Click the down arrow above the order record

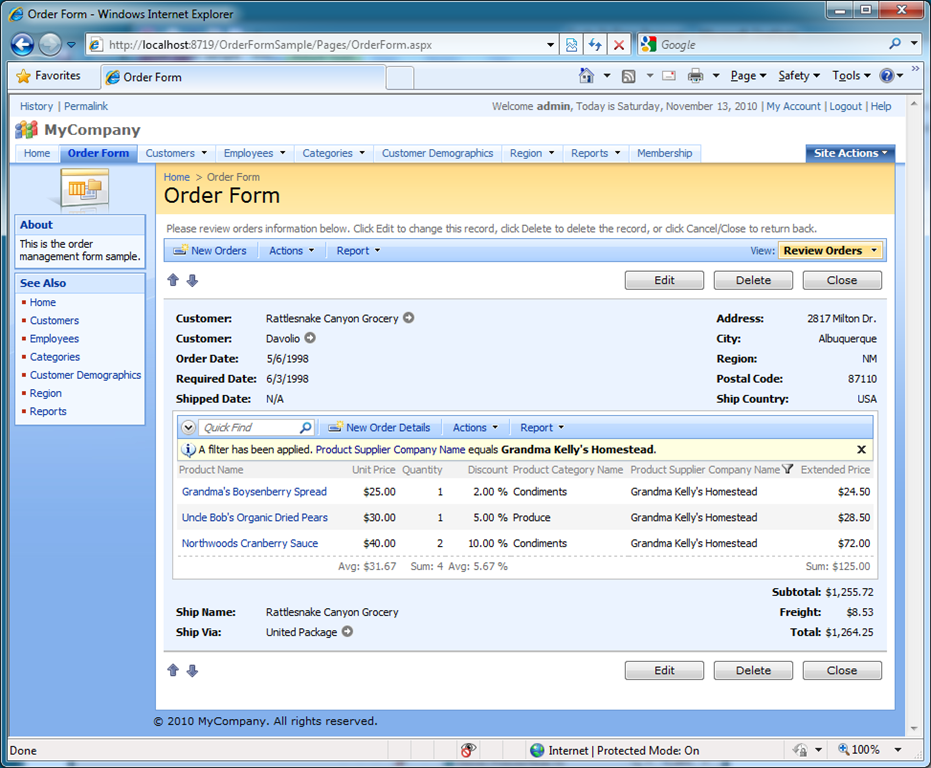pos(192,280)
